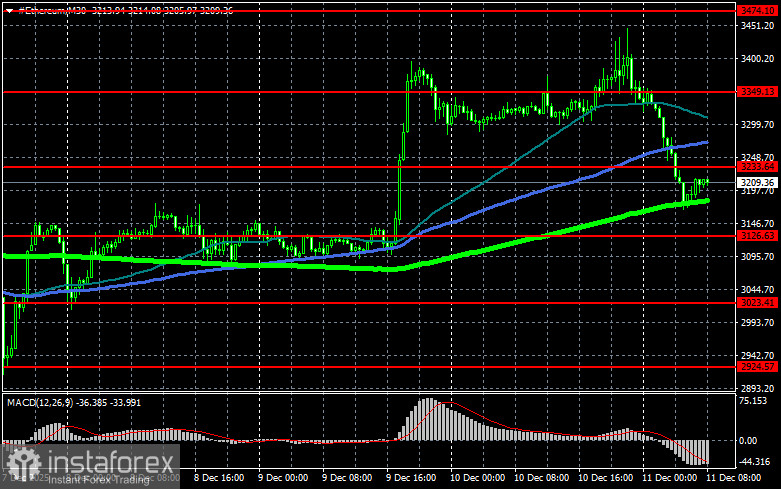
Task: Click the 11 Dec 08:00 time label
Action: [733, 478]
